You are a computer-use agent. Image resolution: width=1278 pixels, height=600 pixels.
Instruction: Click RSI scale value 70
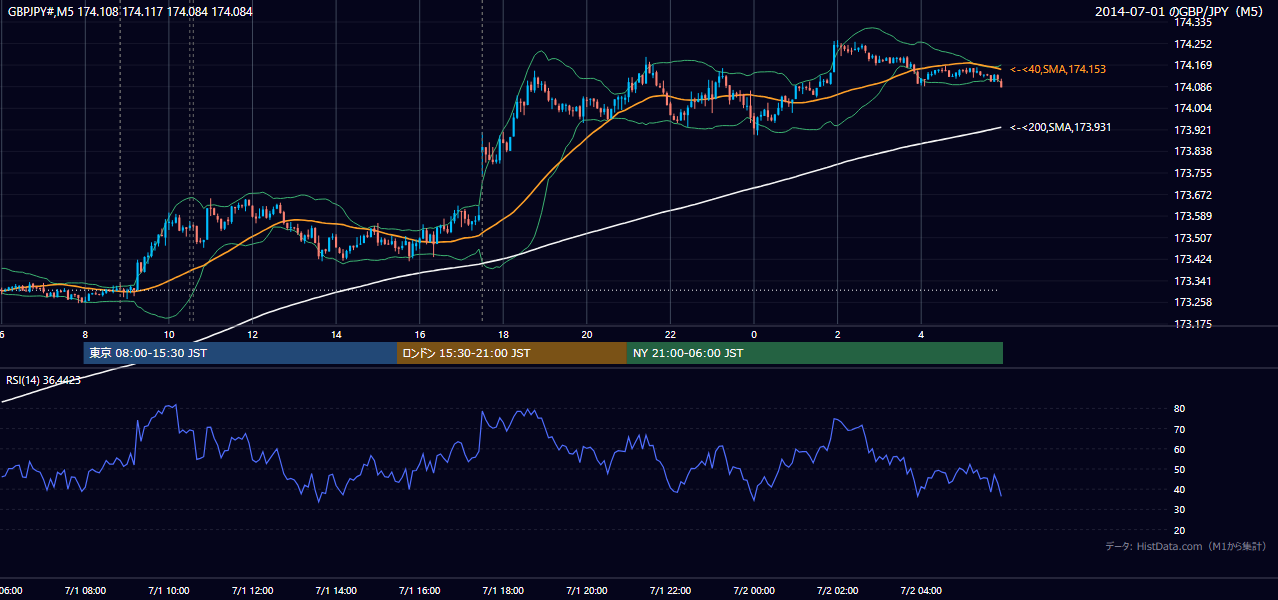coord(1180,429)
